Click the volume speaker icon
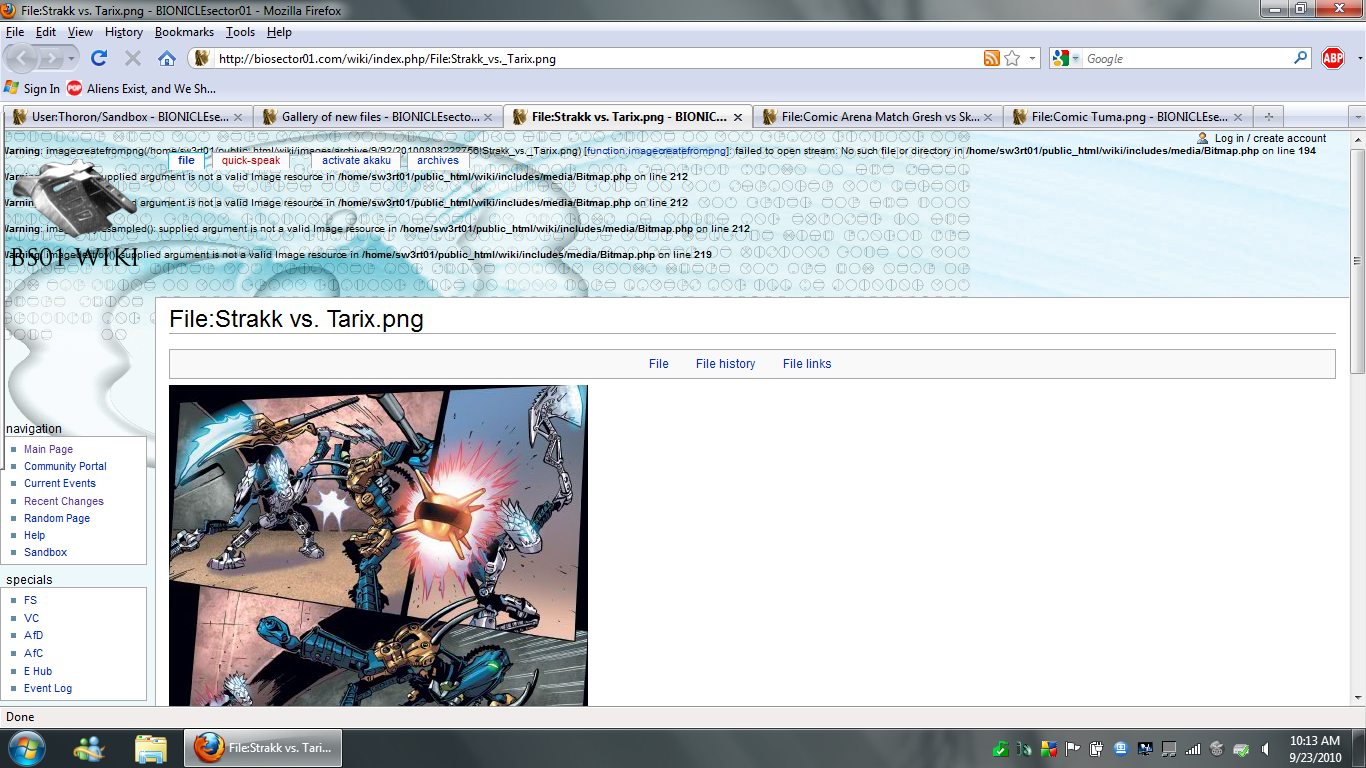 click(x=1265, y=749)
